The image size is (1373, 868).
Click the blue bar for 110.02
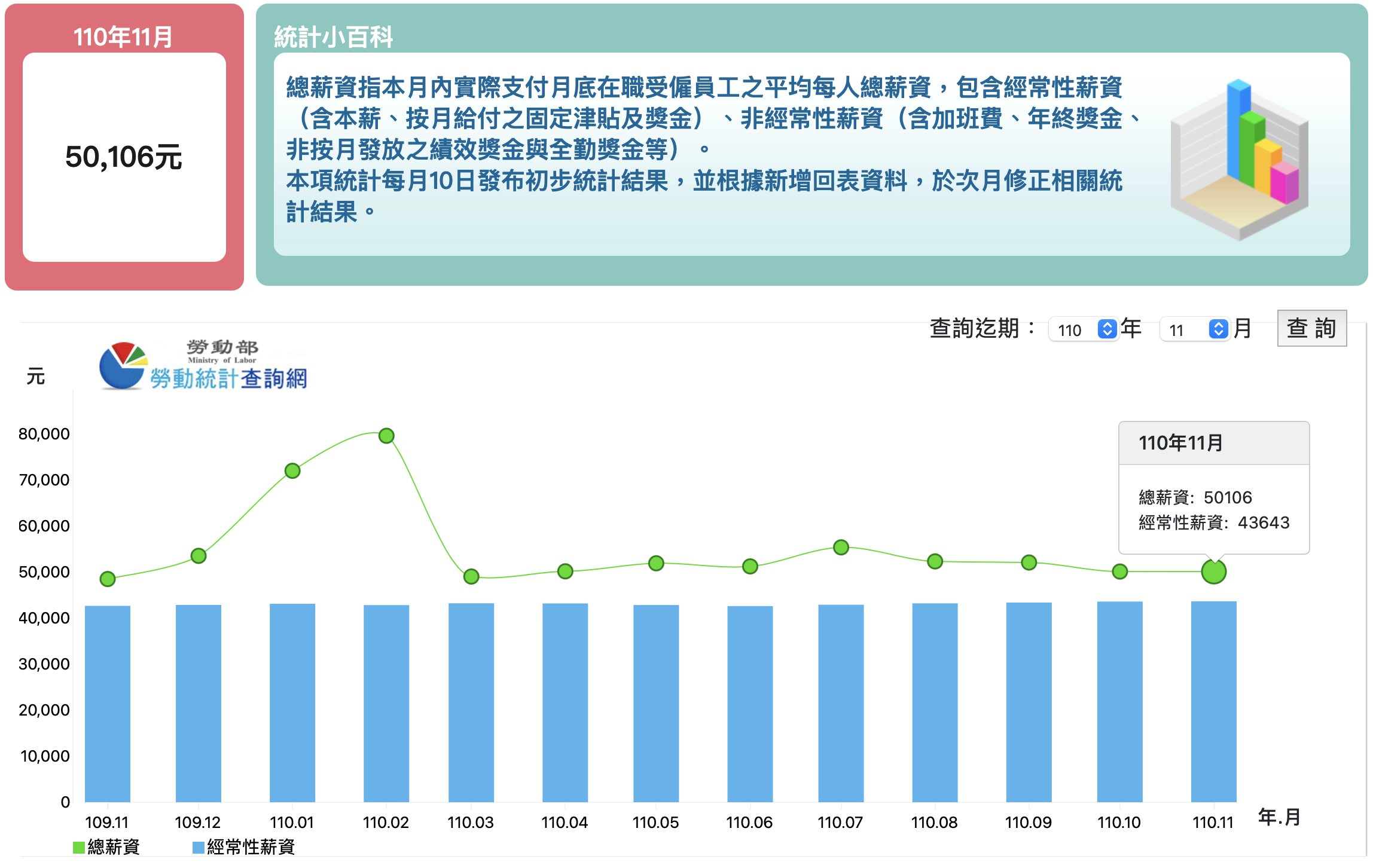(x=386, y=703)
